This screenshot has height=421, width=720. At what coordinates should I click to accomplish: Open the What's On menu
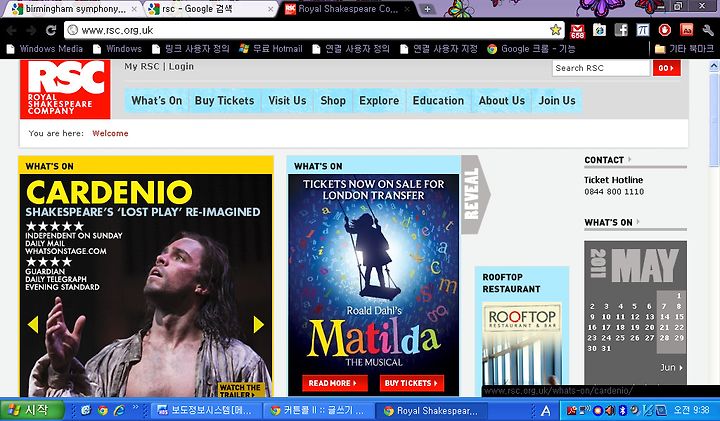click(157, 101)
